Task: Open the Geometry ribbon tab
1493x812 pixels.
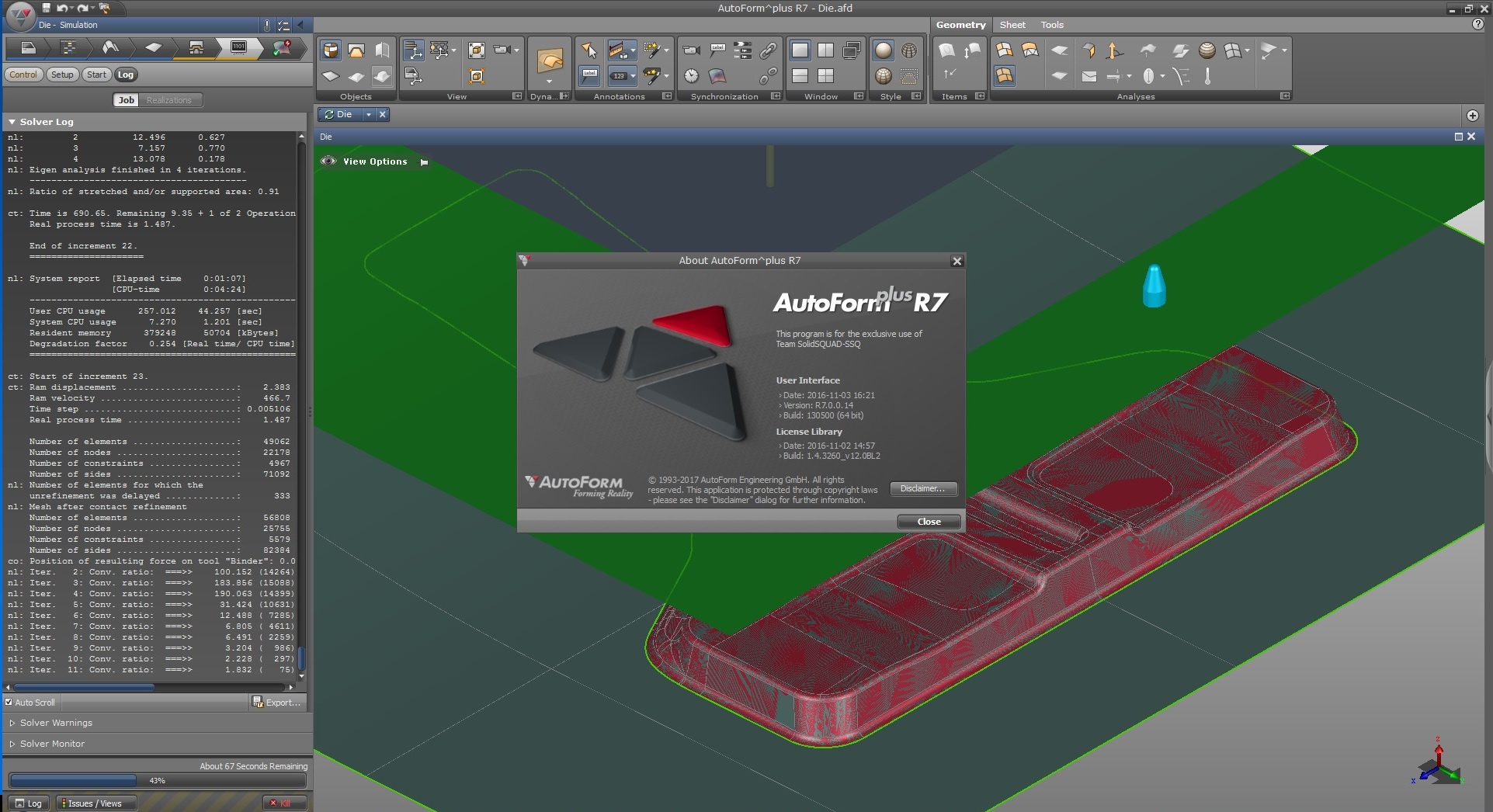Action: pyautogui.click(x=960, y=25)
